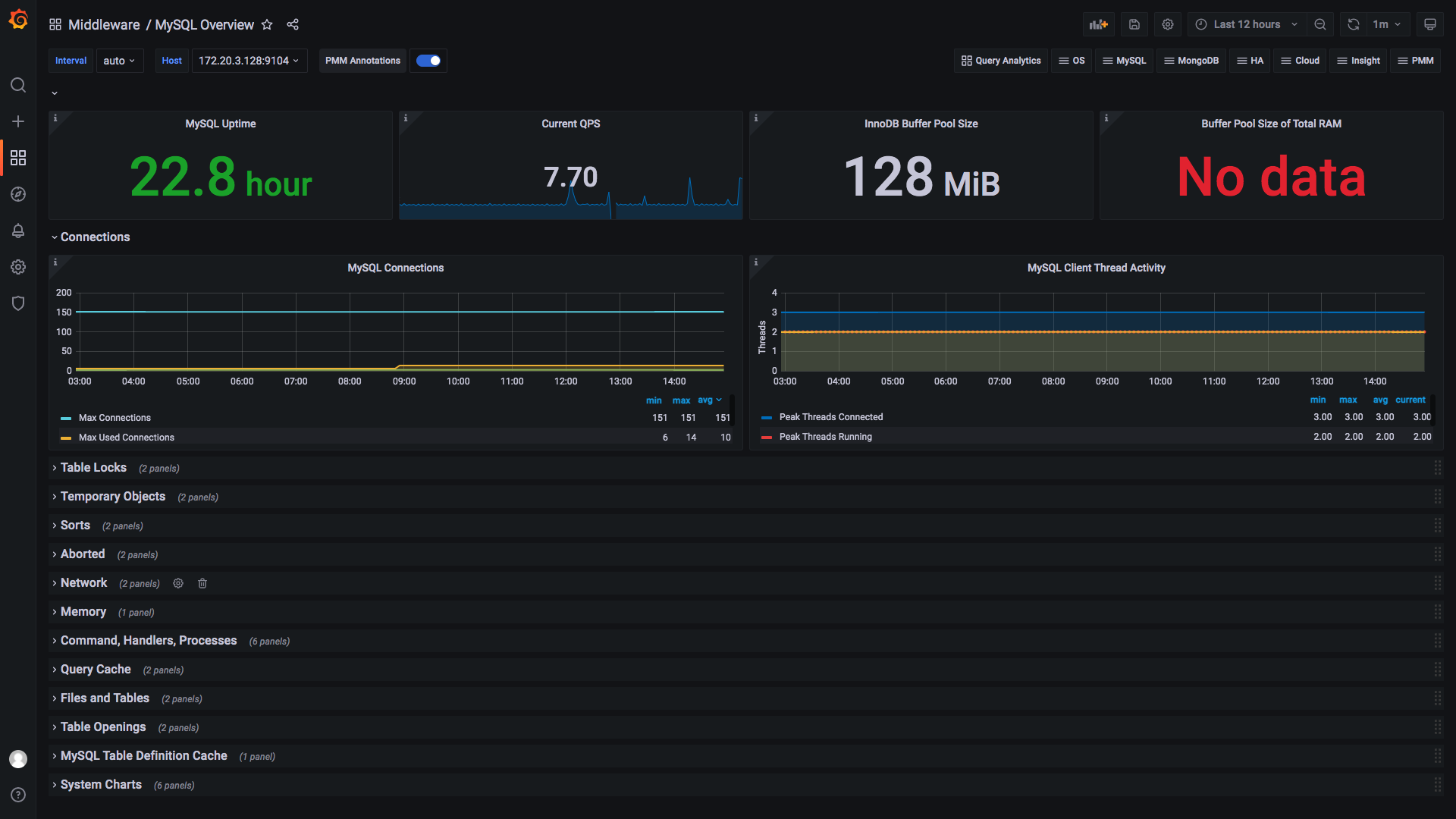Delete the Network row with trash icon
The image size is (1456, 819).
[202, 583]
